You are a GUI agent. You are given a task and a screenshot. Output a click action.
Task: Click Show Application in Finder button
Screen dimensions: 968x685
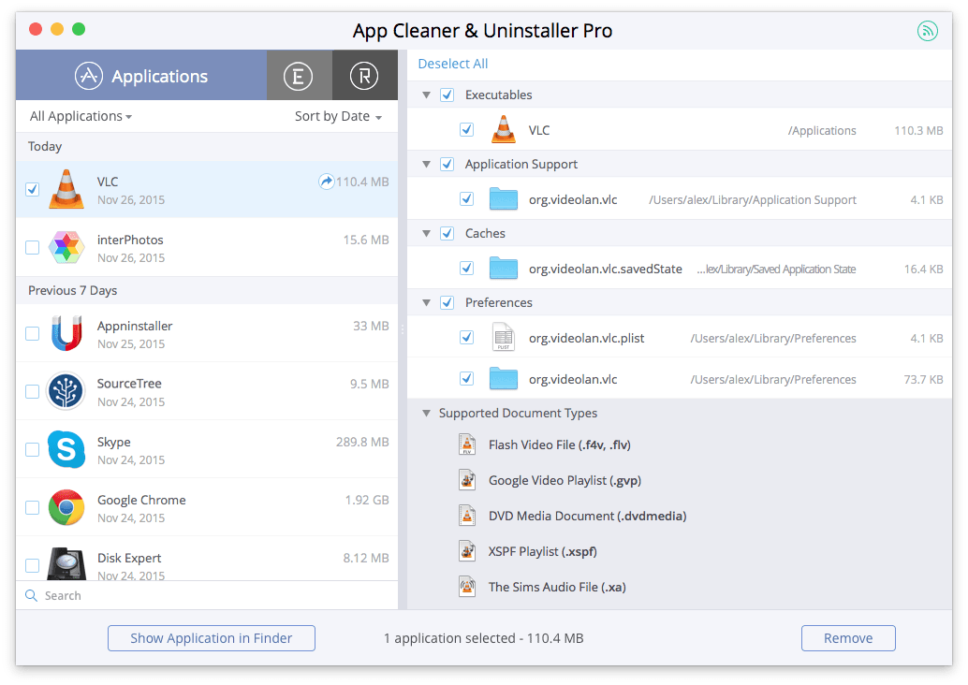click(x=211, y=638)
